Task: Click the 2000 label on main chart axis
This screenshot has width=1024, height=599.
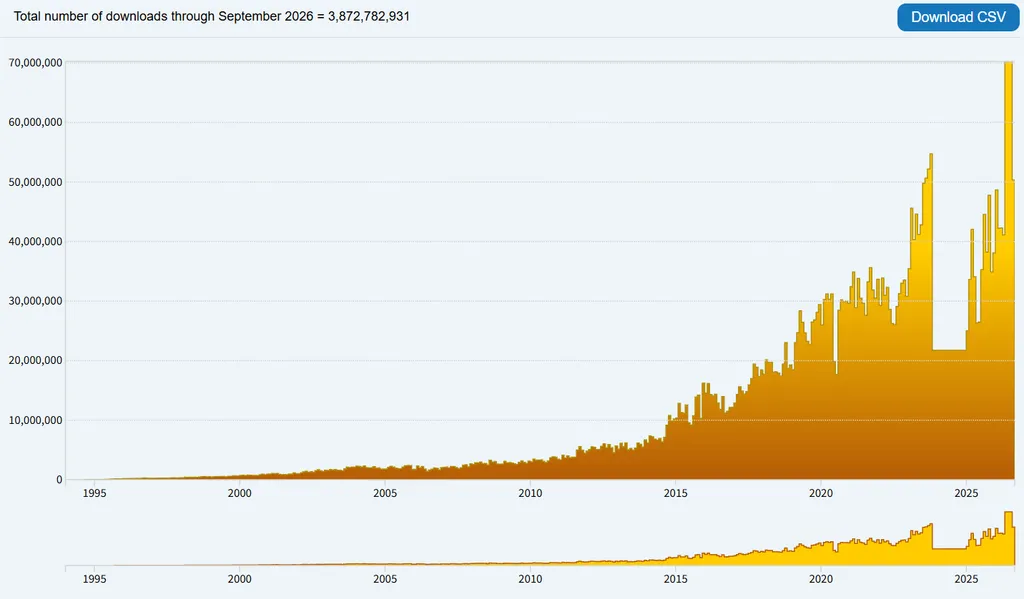Action: [240, 493]
